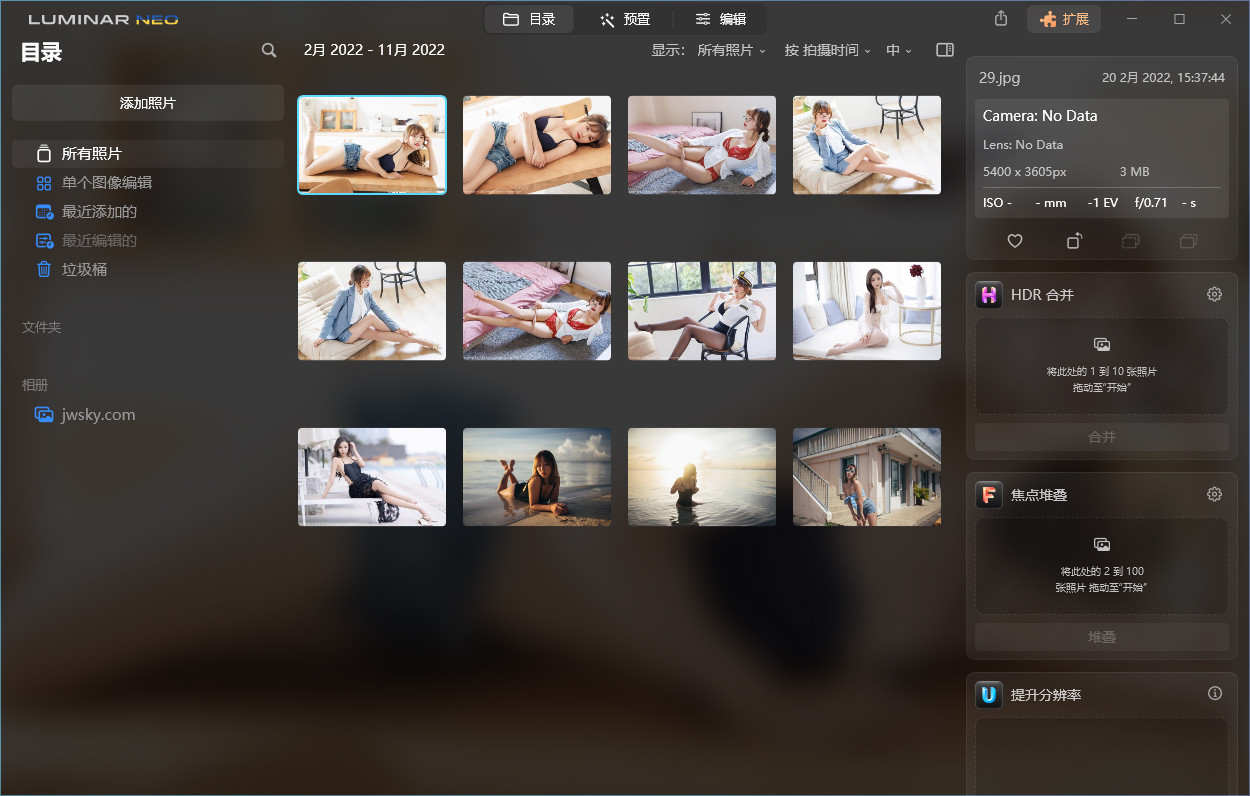This screenshot has width=1250, height=796.
Task: Open the jwsky.com album link
Action: point(98,414)
